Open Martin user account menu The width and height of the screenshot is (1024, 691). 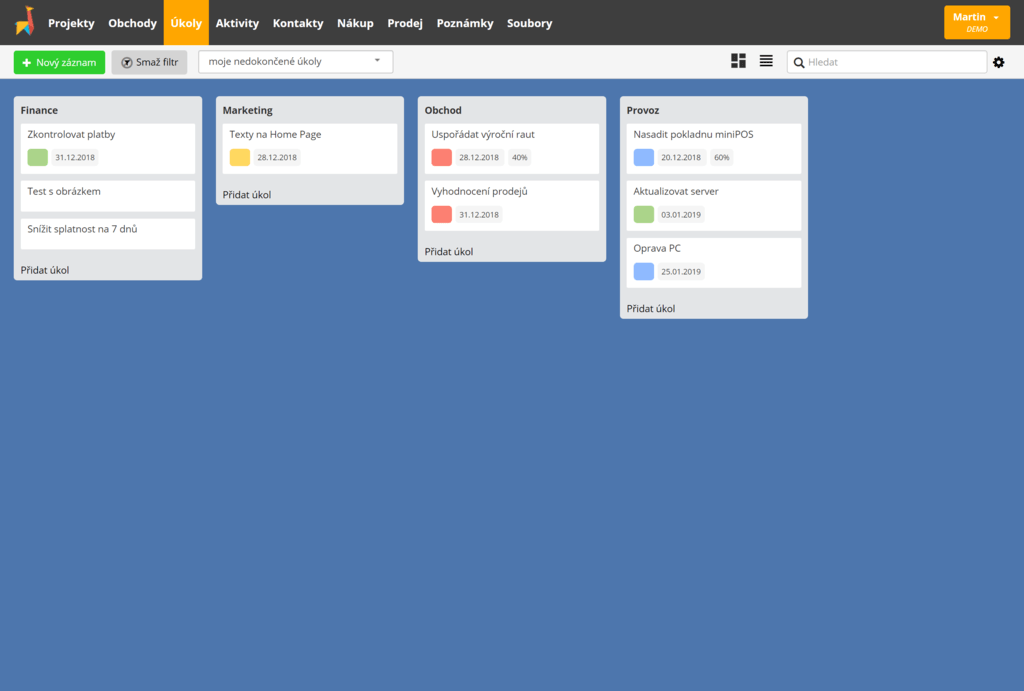[x=976, y=22]
